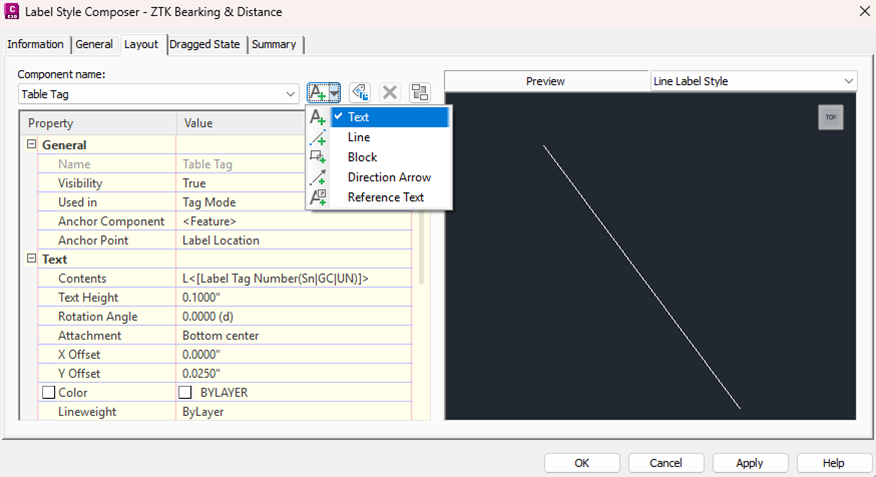Choose Block from the component menu

click(x=362, y=157)
